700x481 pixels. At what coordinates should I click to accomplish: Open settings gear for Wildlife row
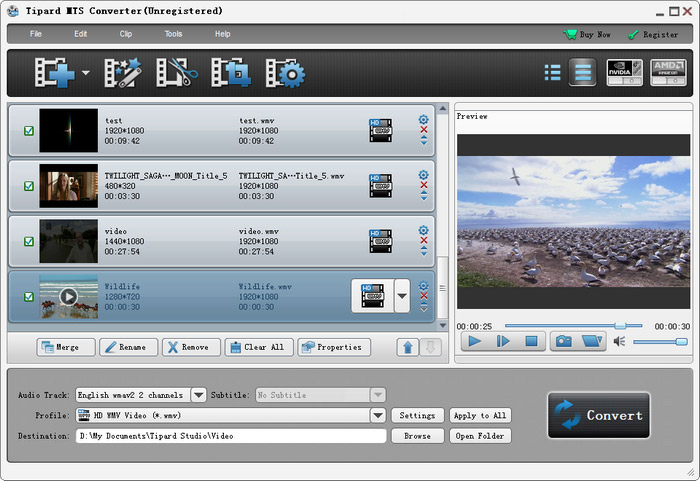[423, 285]
